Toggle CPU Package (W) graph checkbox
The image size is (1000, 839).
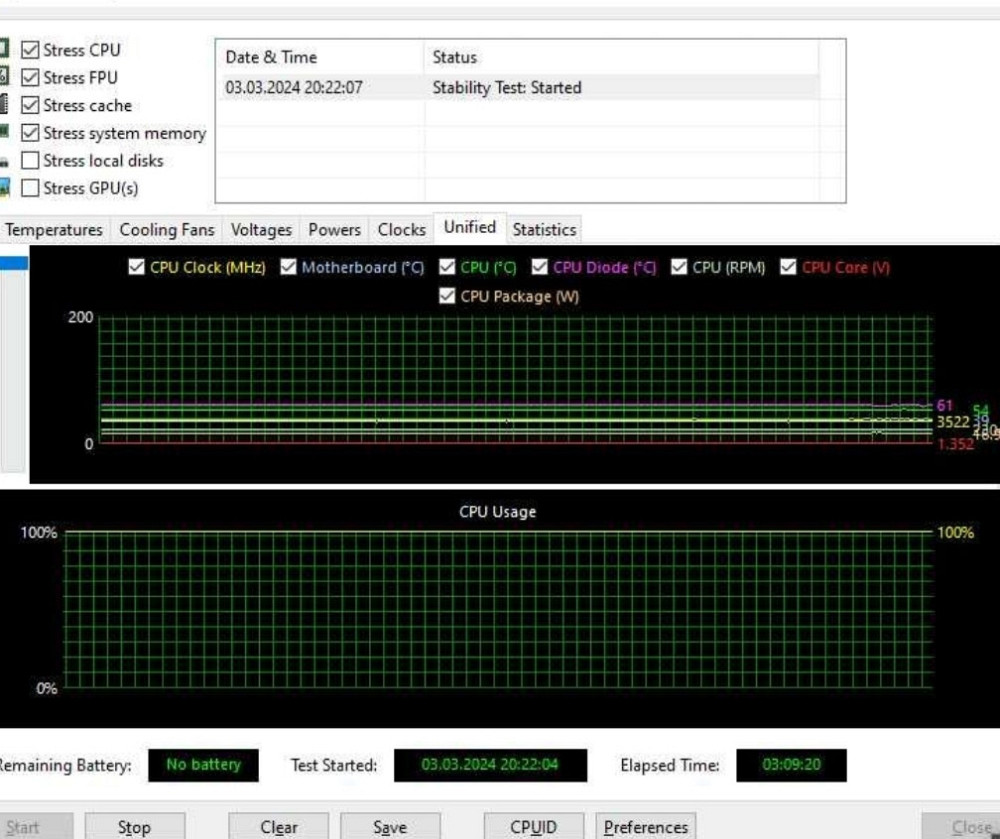pos(447,297)
